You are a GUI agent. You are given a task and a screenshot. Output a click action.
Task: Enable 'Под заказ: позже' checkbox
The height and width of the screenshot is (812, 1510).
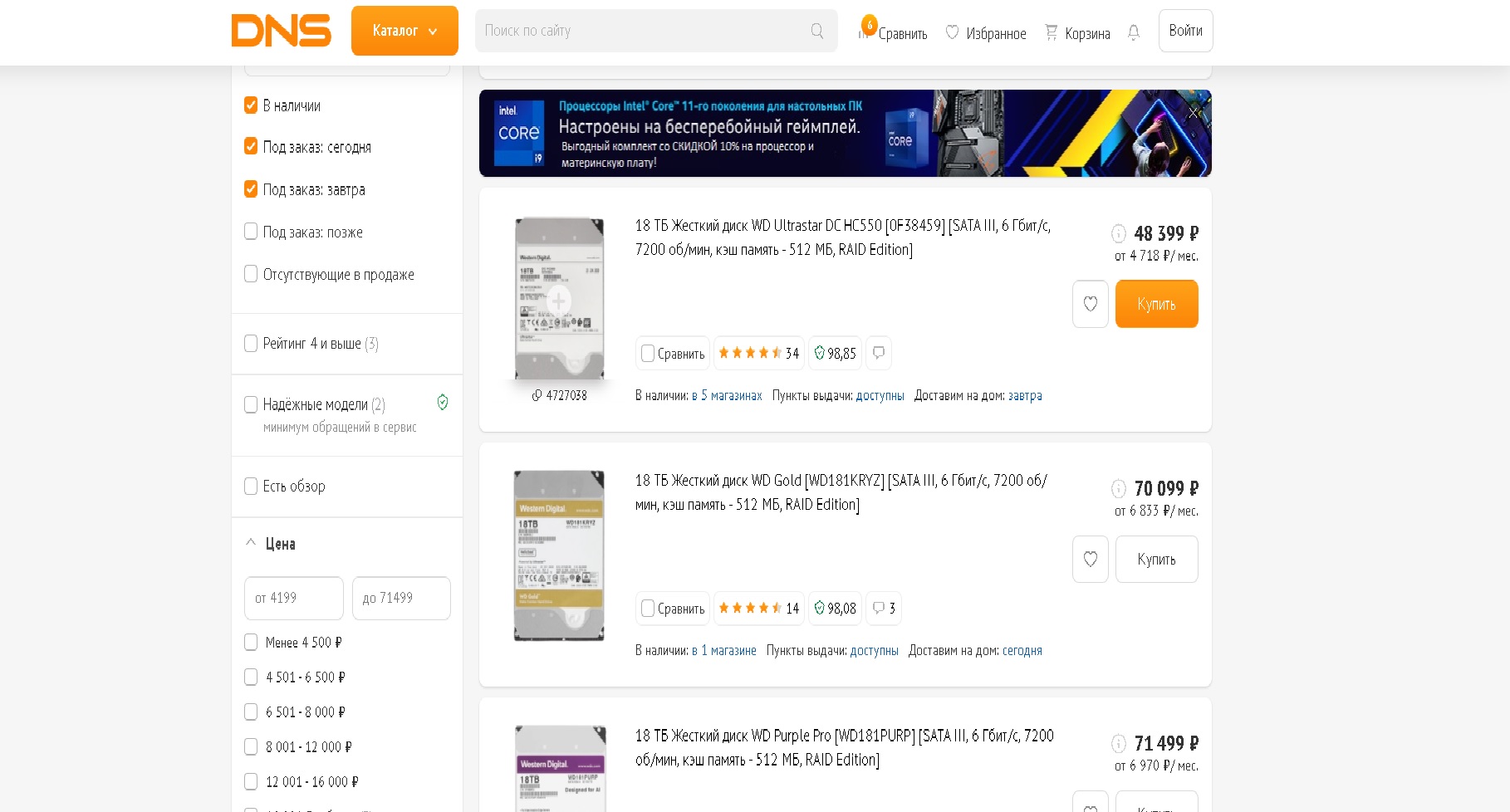pos(251,232)
